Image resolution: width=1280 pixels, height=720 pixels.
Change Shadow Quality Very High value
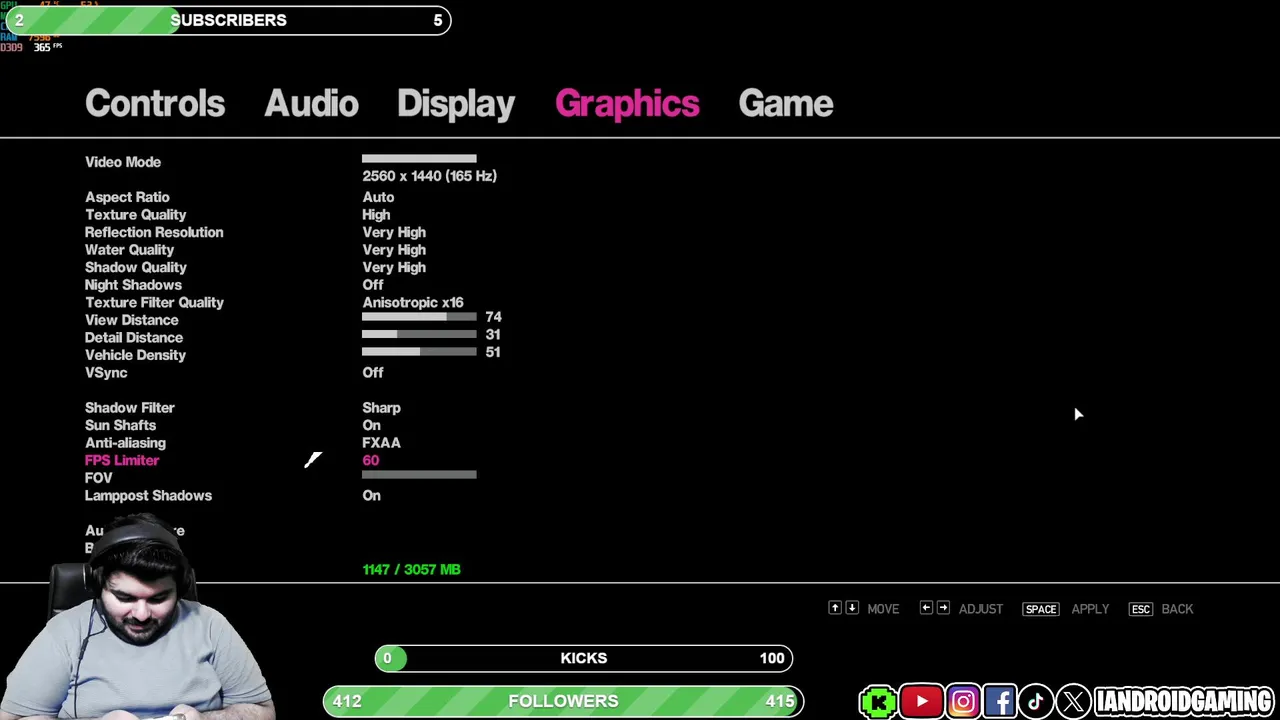pos(394,267)
